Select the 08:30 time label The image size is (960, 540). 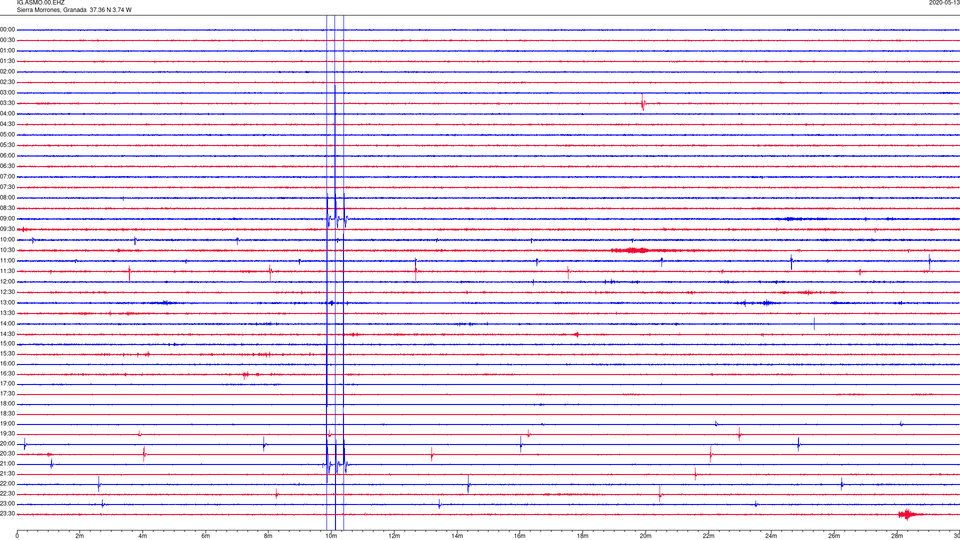point(7,208)
